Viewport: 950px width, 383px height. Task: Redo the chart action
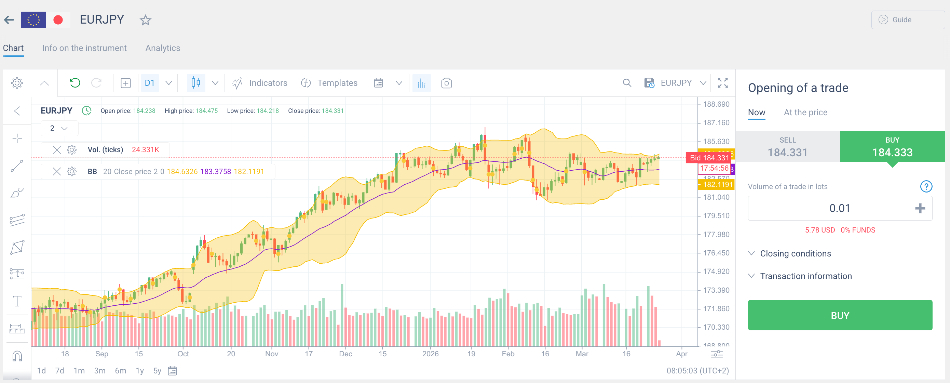tap(96, 83)
